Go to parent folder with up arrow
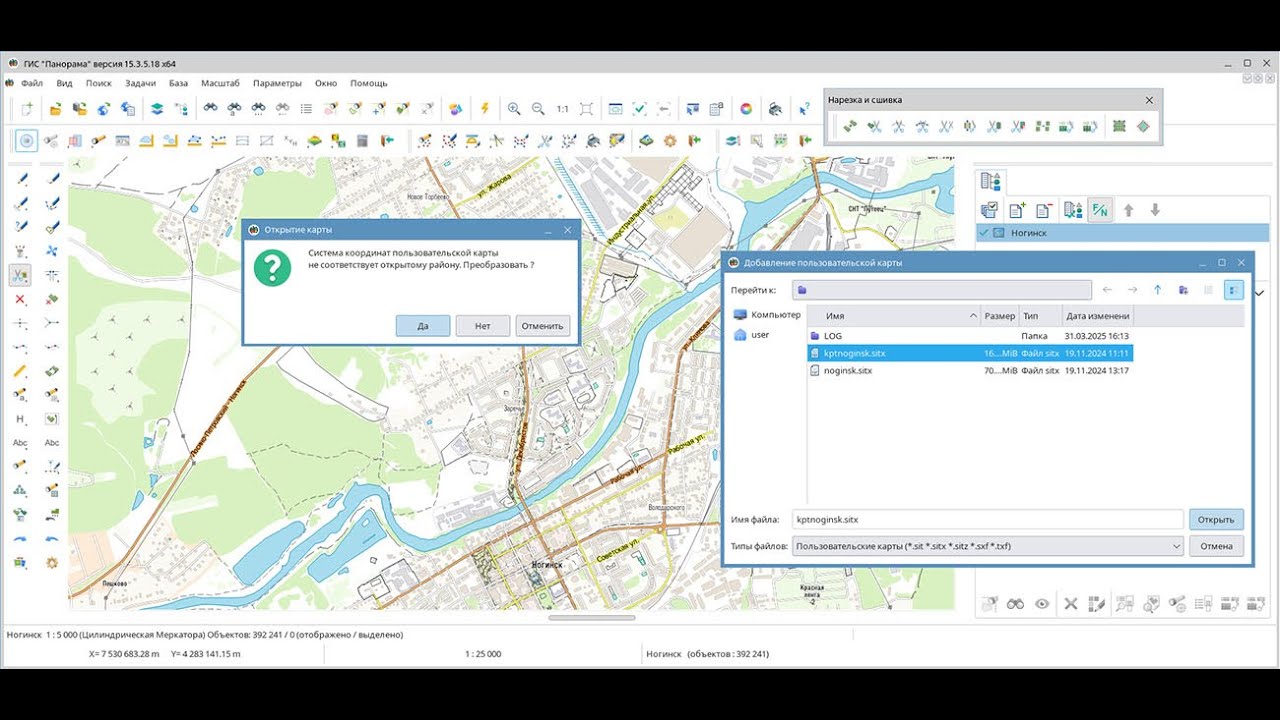This screenshot has width=1280, height=720. pyautogui.click(x=1158, y=290)
